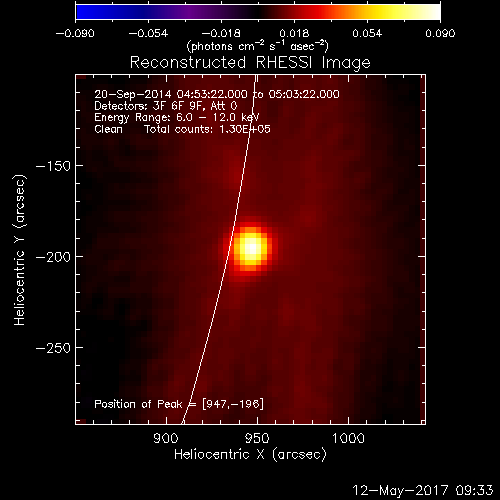The width and height of the screenshot is (500, 500).
Task: Click the date-time range text '20-Sep-2014 04:53:22.000'
Action: point(171,94)
